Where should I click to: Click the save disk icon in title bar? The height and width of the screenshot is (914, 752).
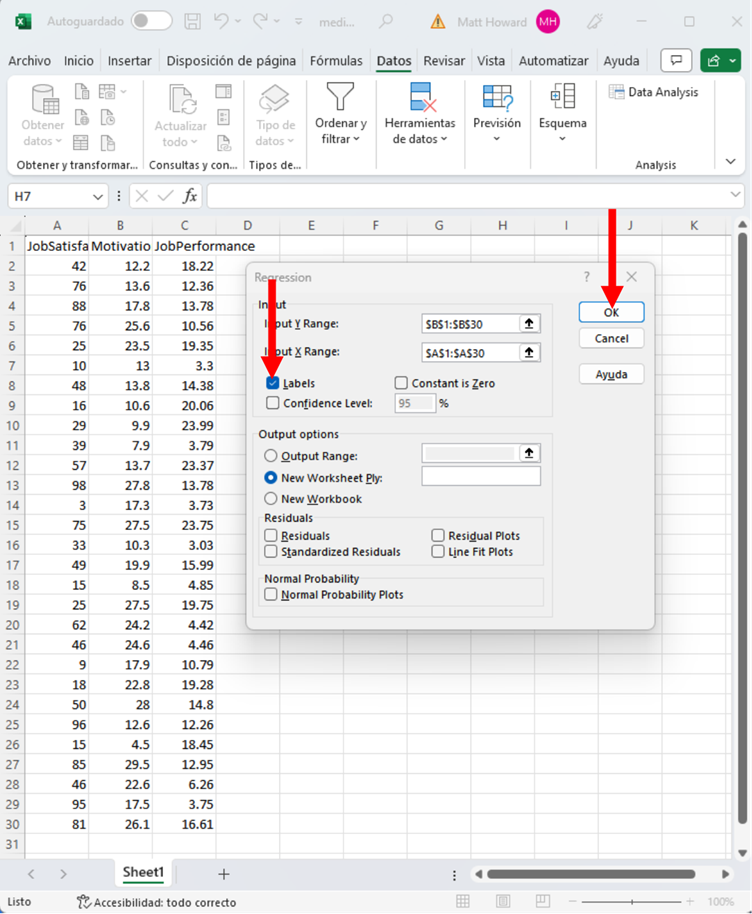(x=193, y=21)
